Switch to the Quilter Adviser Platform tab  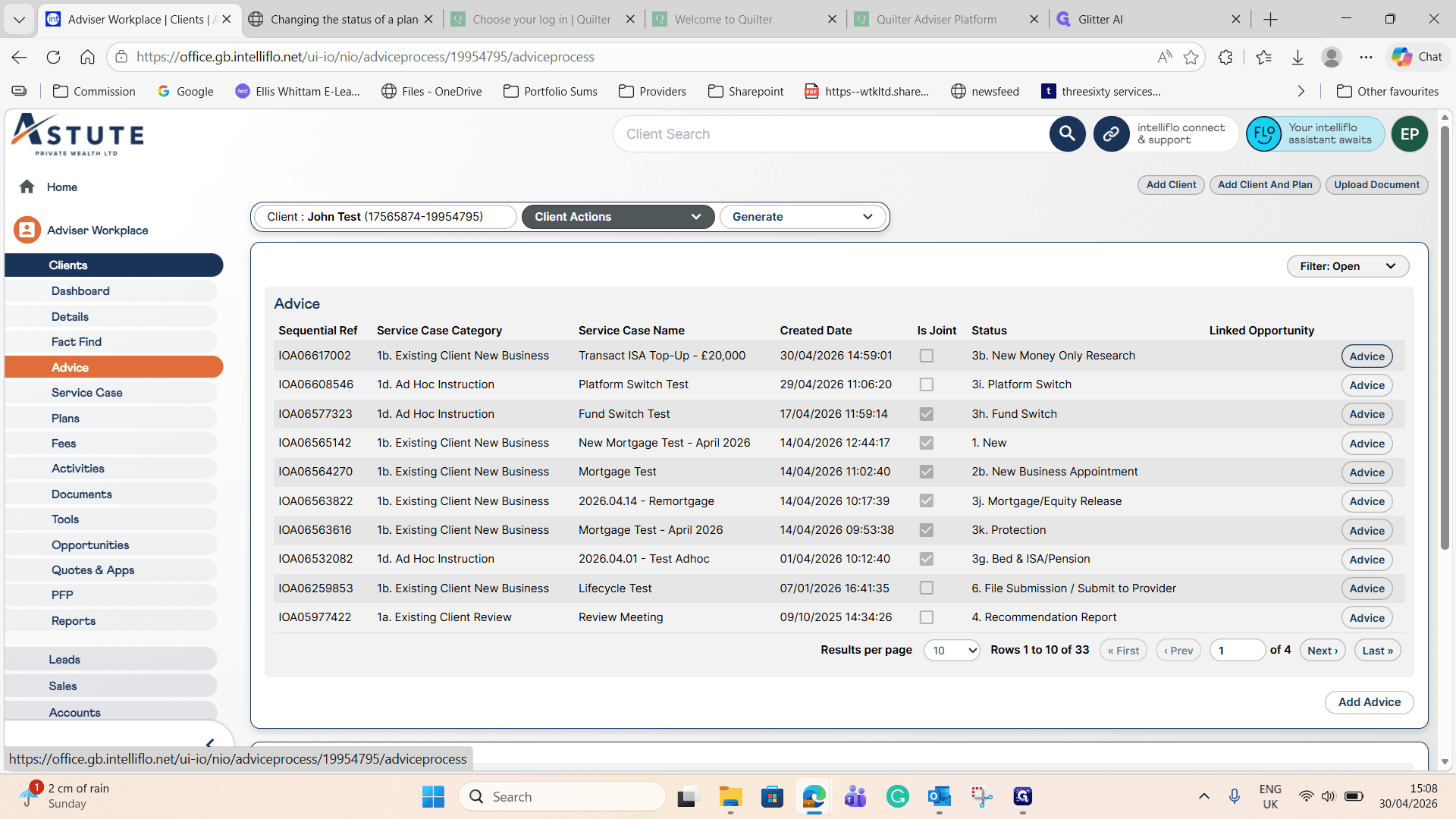tap(936, 19)
